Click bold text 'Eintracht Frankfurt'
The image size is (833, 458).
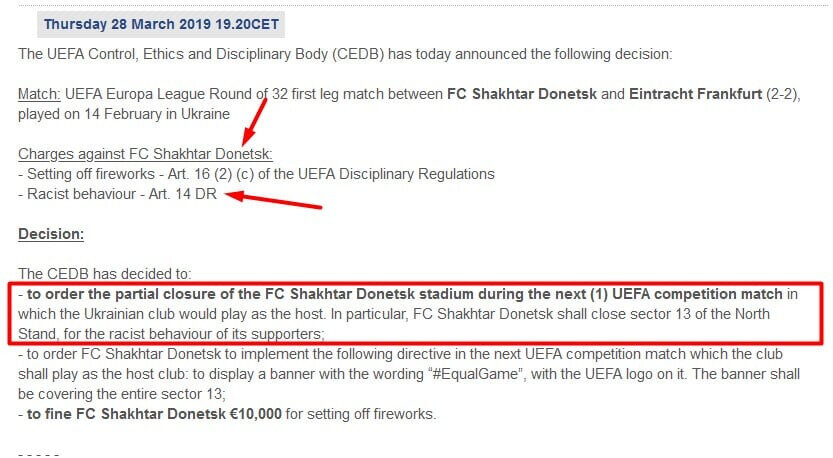point(695,94)
